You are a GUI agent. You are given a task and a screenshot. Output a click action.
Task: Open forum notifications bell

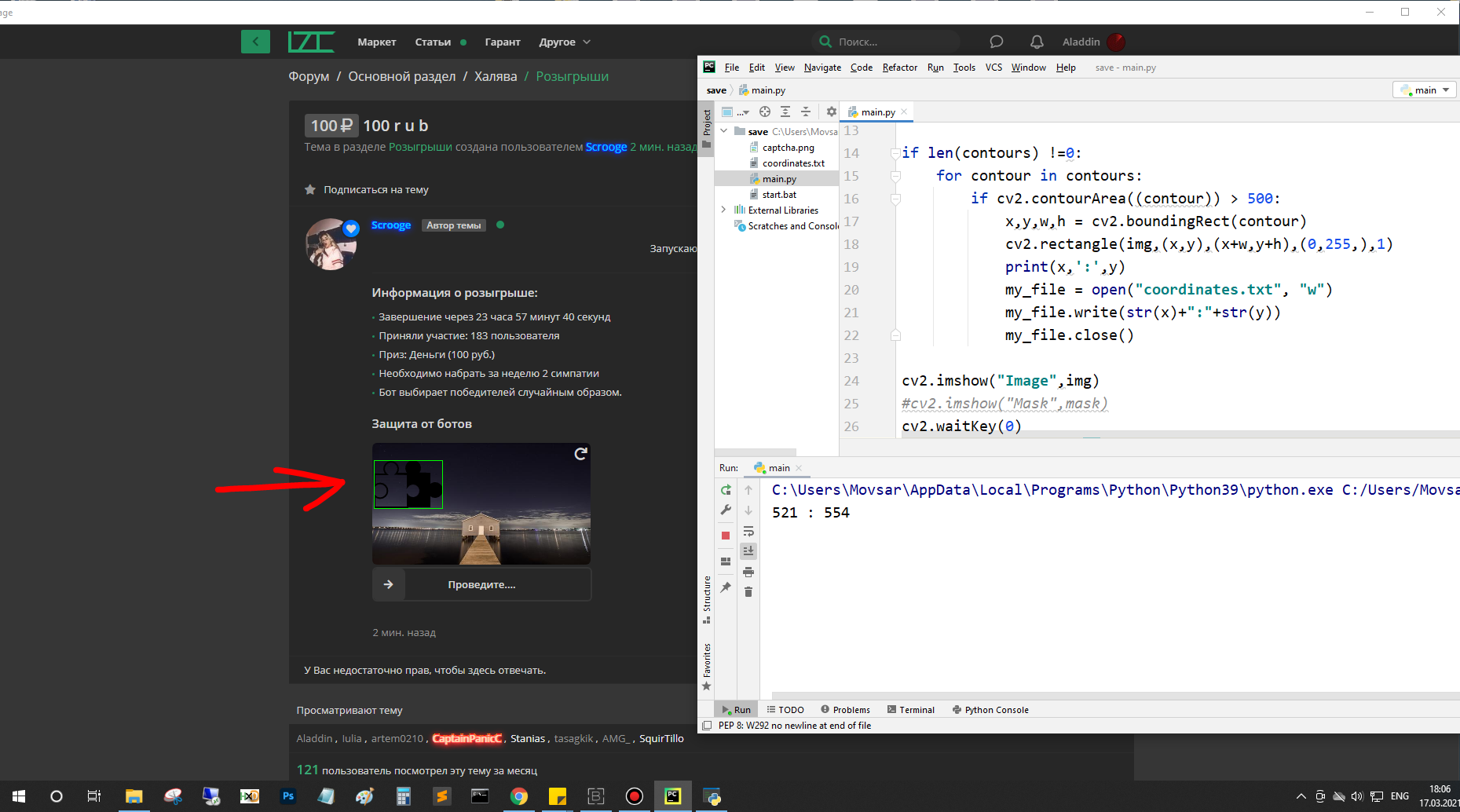pyautogui.click(x=1037, y=42)
